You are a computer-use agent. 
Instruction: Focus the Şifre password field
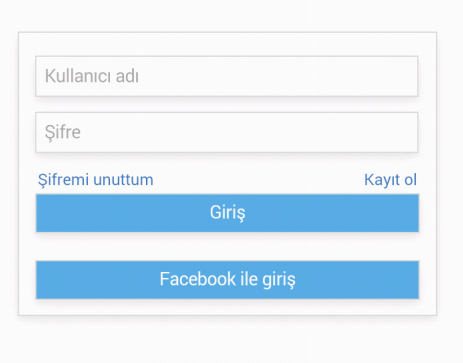pyautogui.click(x=227, y=132)
